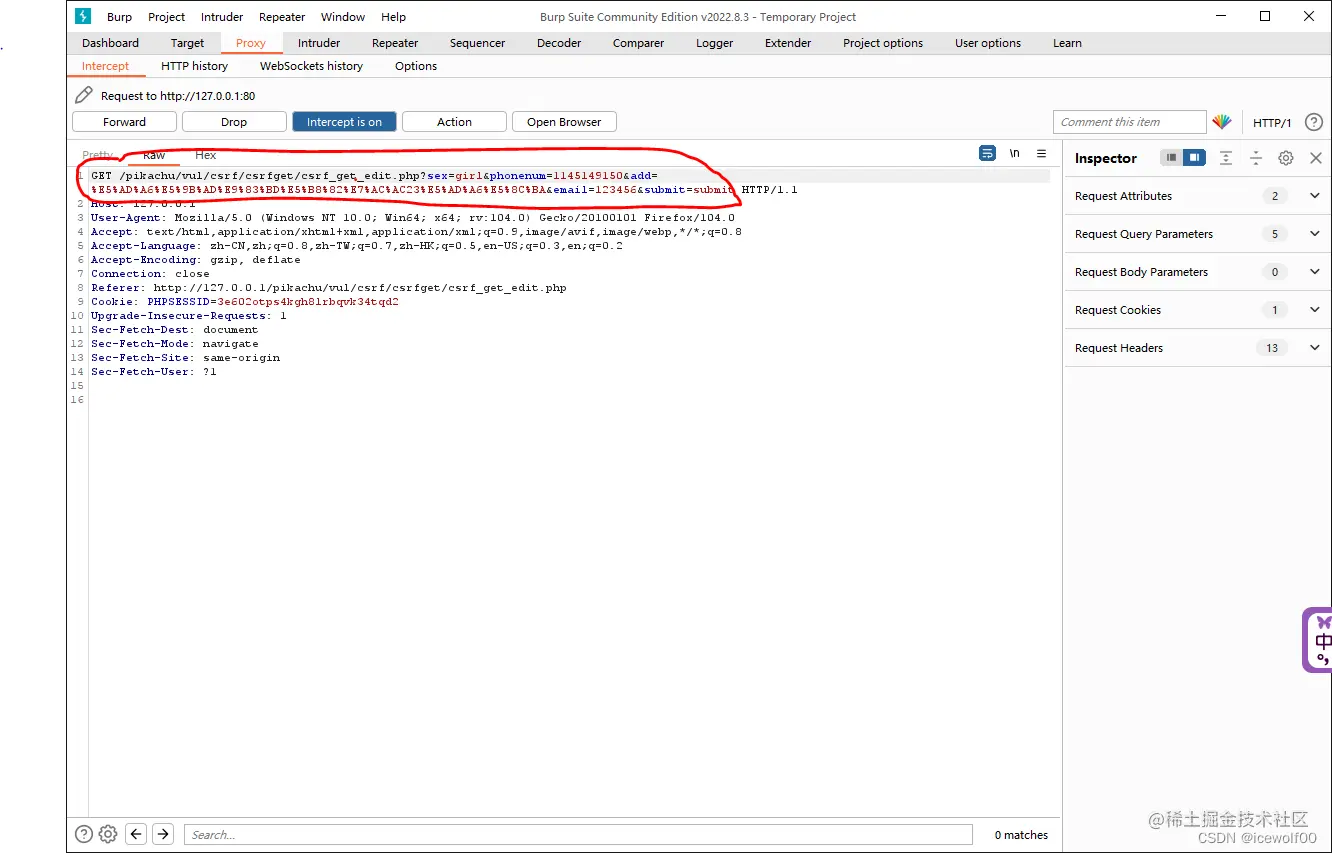Select the Intercept sub-tab
The height and width of the screenshot is (853, 1332).
point(105,66)
